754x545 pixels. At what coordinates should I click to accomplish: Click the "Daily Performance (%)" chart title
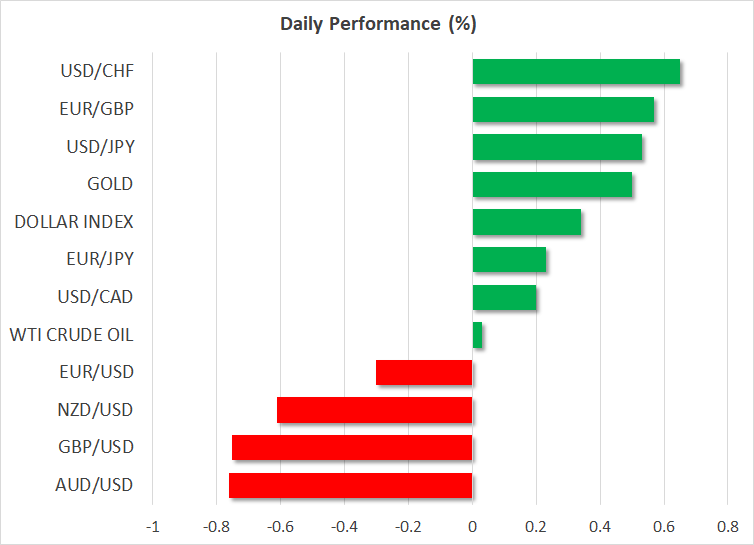(x=376, y=21)
